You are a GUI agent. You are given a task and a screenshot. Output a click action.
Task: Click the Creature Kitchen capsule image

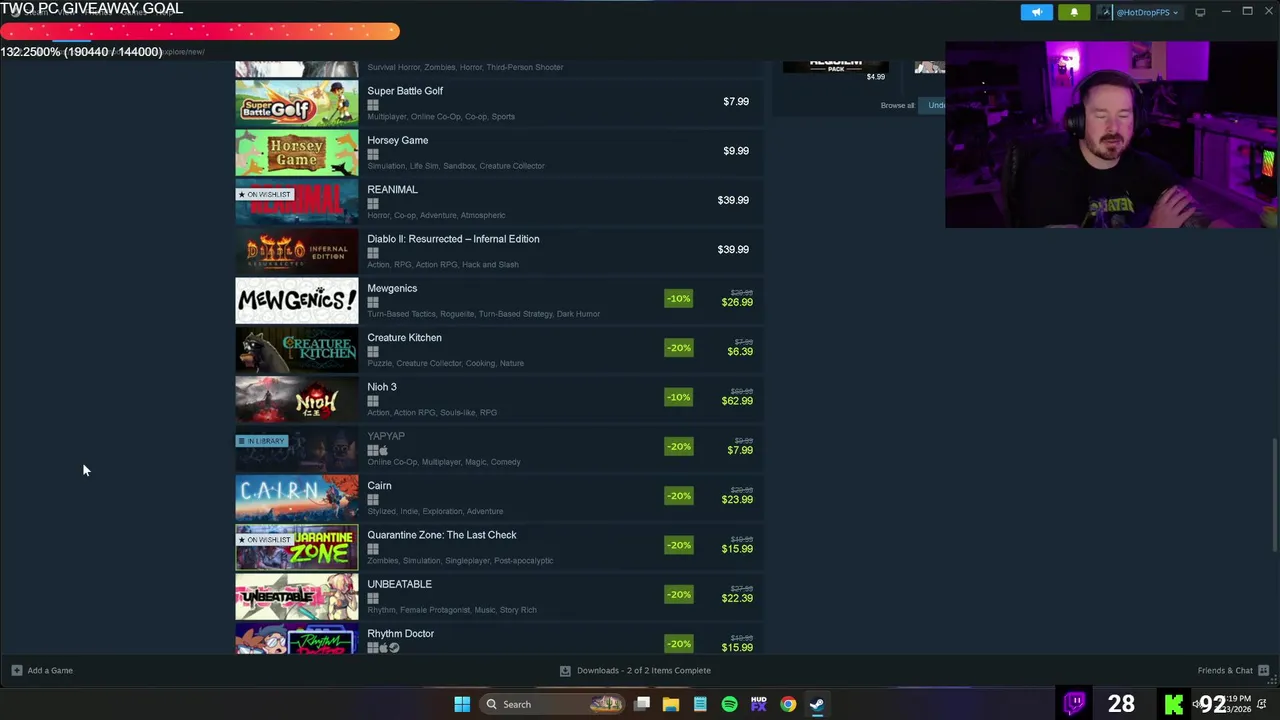(296, 350)
